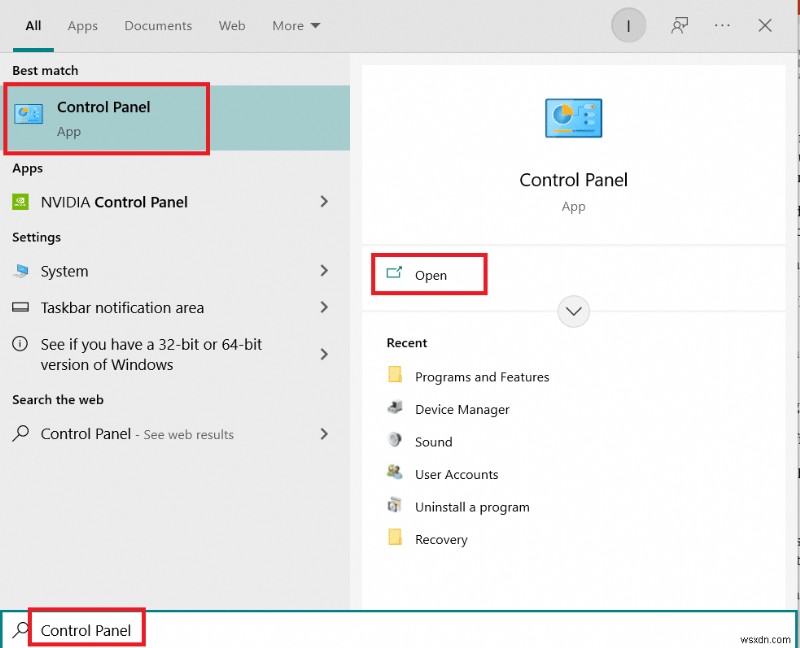800x648 pixels.
Task: Switch to the Documents search tab
Action: [x=157, y=25]
